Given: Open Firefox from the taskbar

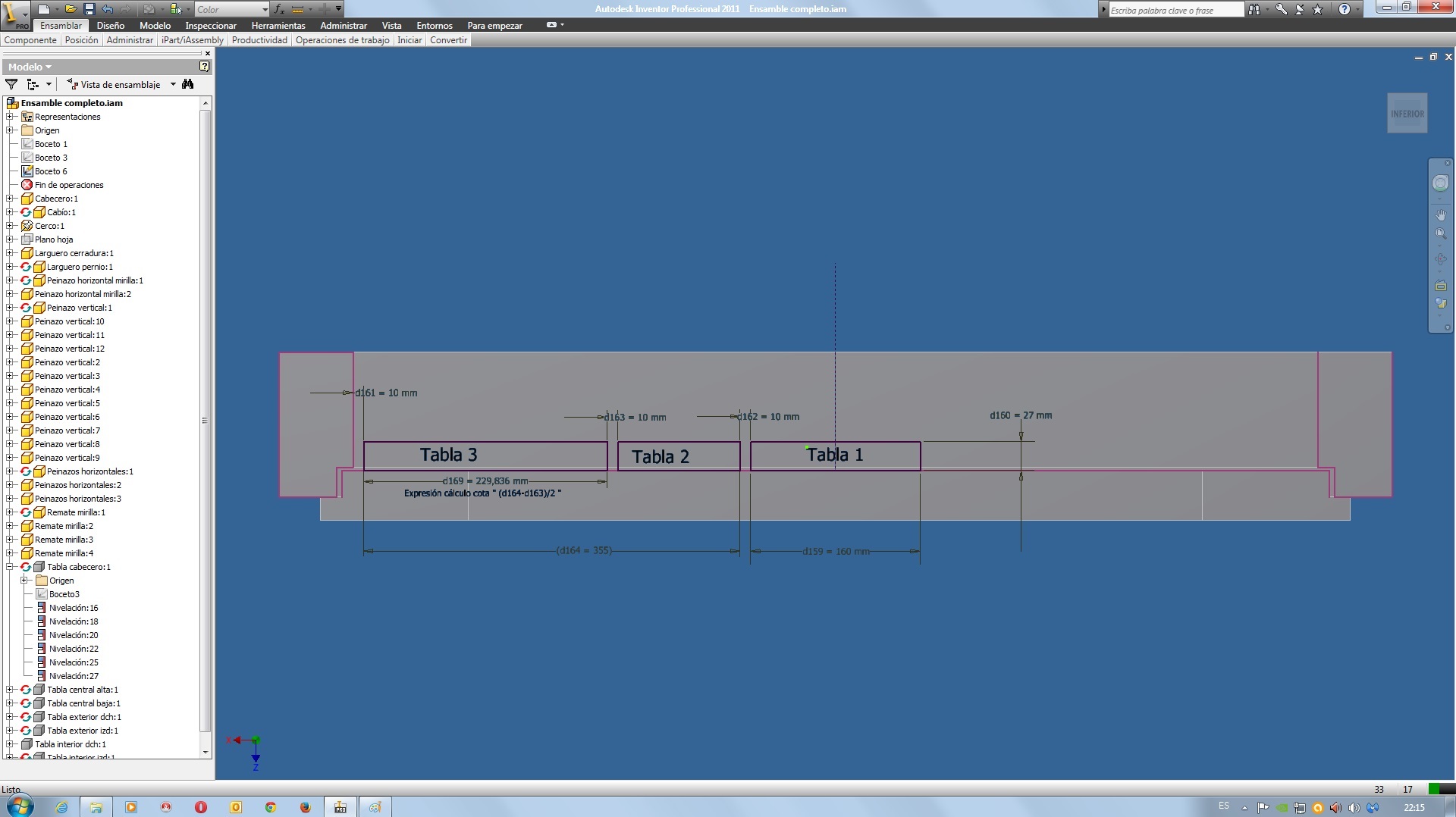Looking at the screenshot, I should click(x=305, y=807).
